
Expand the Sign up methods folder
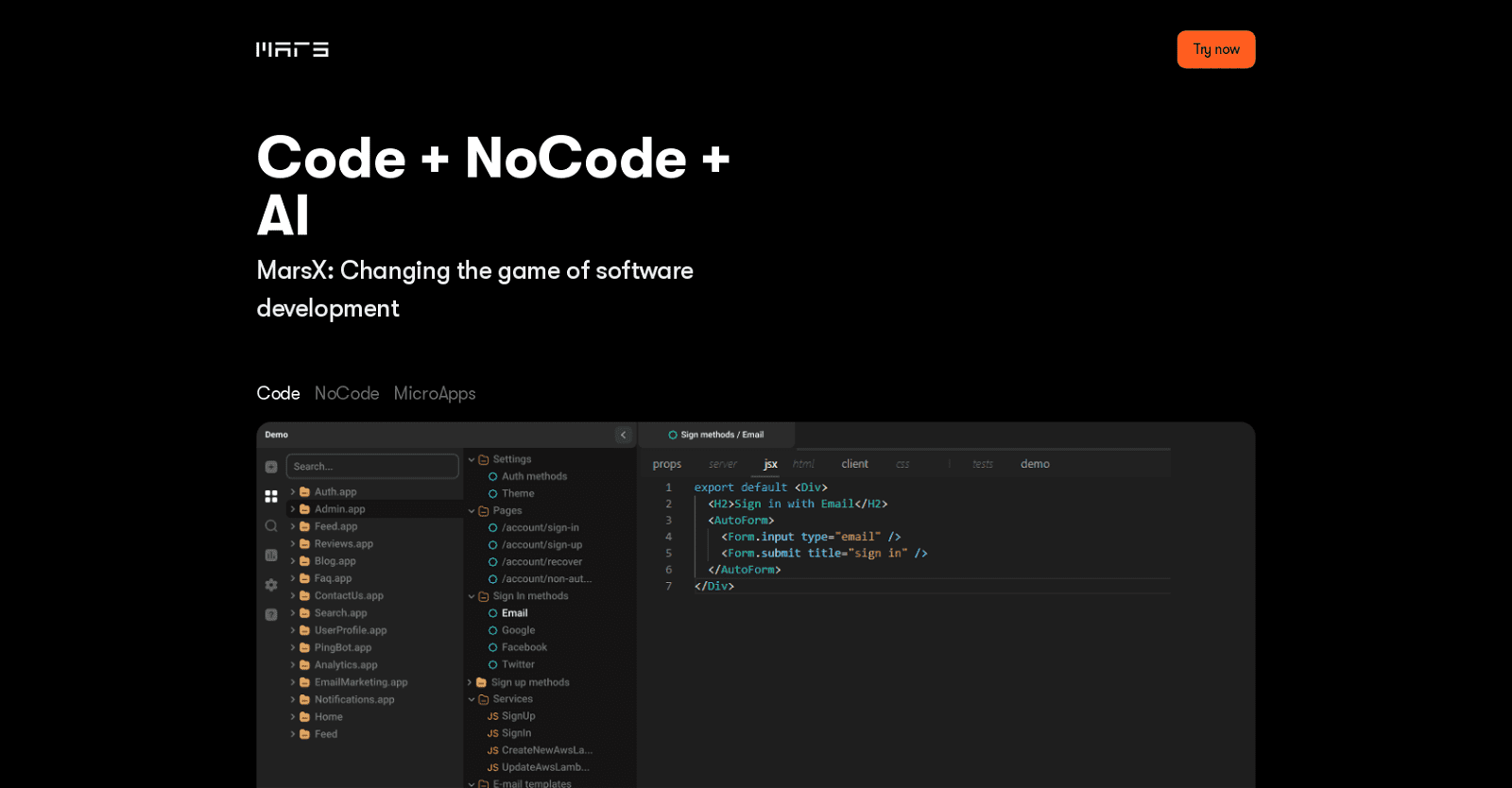(x=470, y=682)
